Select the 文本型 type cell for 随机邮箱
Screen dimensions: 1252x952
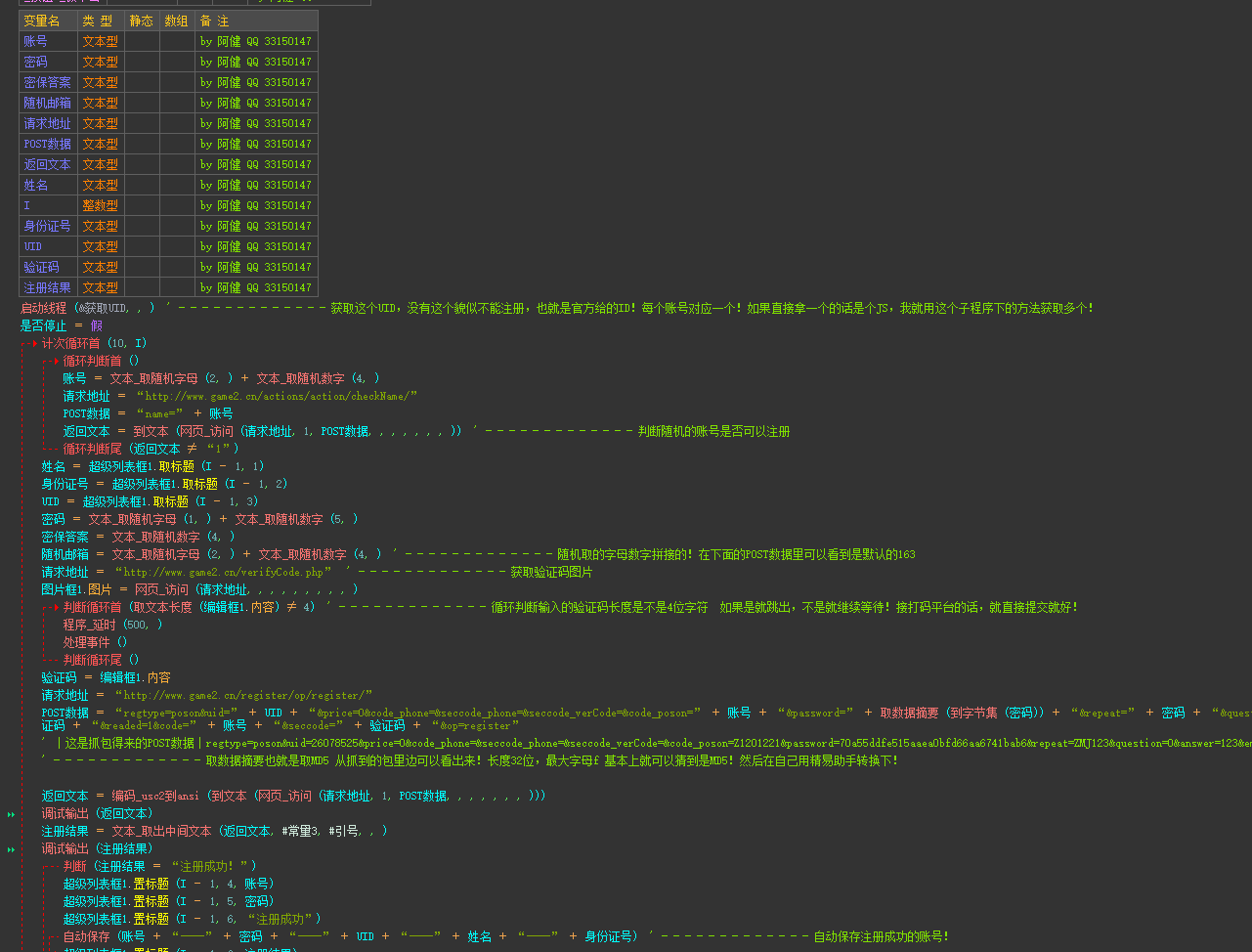[x=100, y=103]
